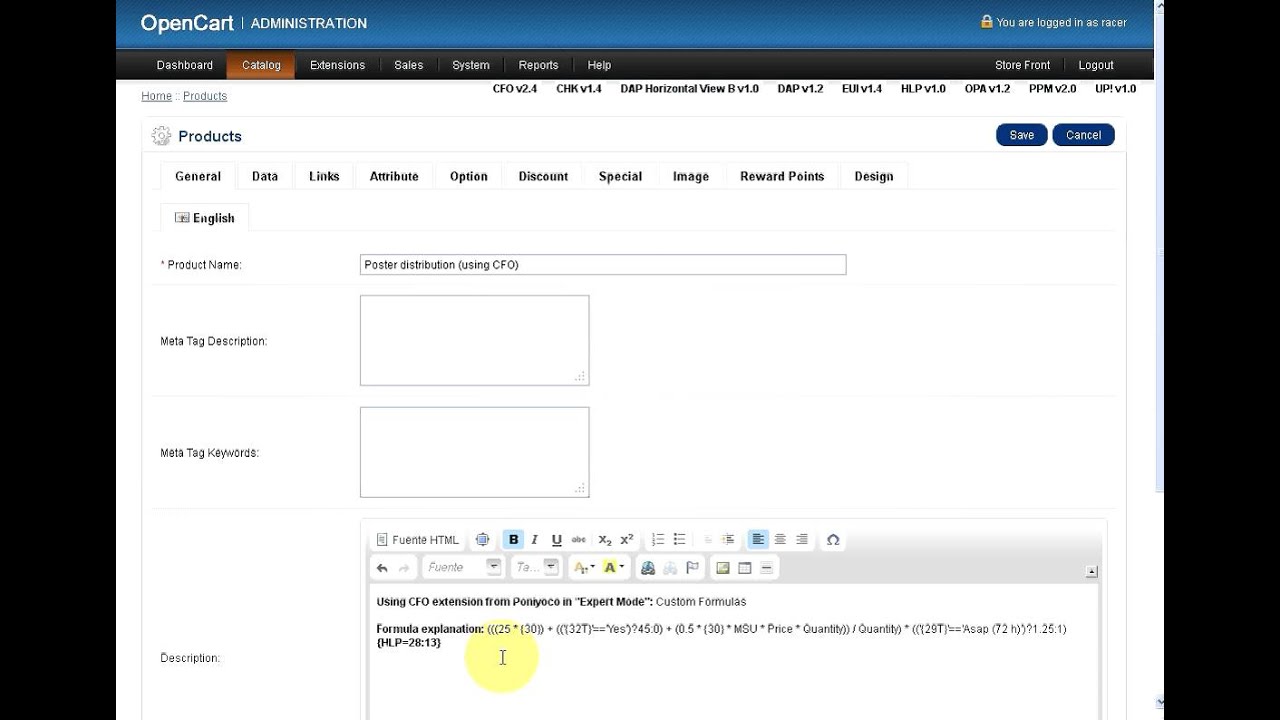Open the Extensions menu

pyautogui.click(x=337, y=65)
